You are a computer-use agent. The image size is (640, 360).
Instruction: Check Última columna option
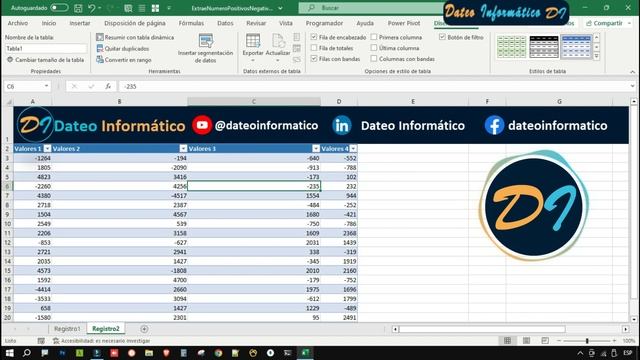tap(374, 48)
